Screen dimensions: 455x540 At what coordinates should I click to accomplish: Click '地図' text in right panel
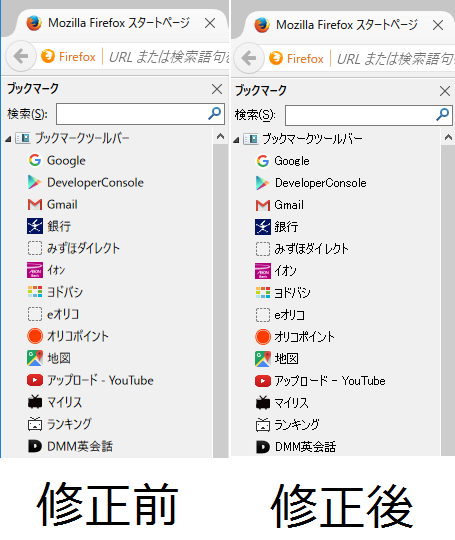point(286,359)
